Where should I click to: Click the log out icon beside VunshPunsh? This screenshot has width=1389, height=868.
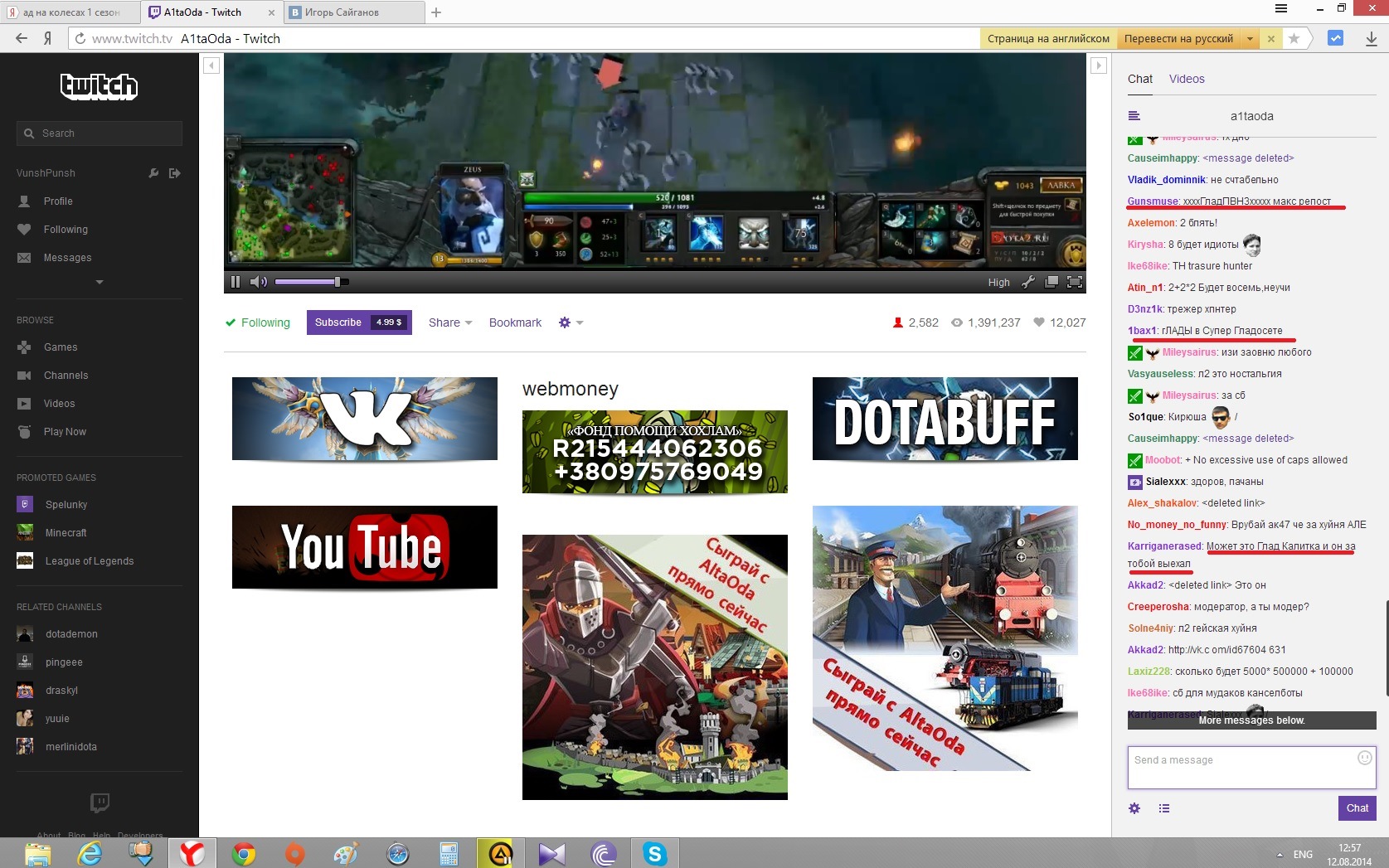(174, 173)
